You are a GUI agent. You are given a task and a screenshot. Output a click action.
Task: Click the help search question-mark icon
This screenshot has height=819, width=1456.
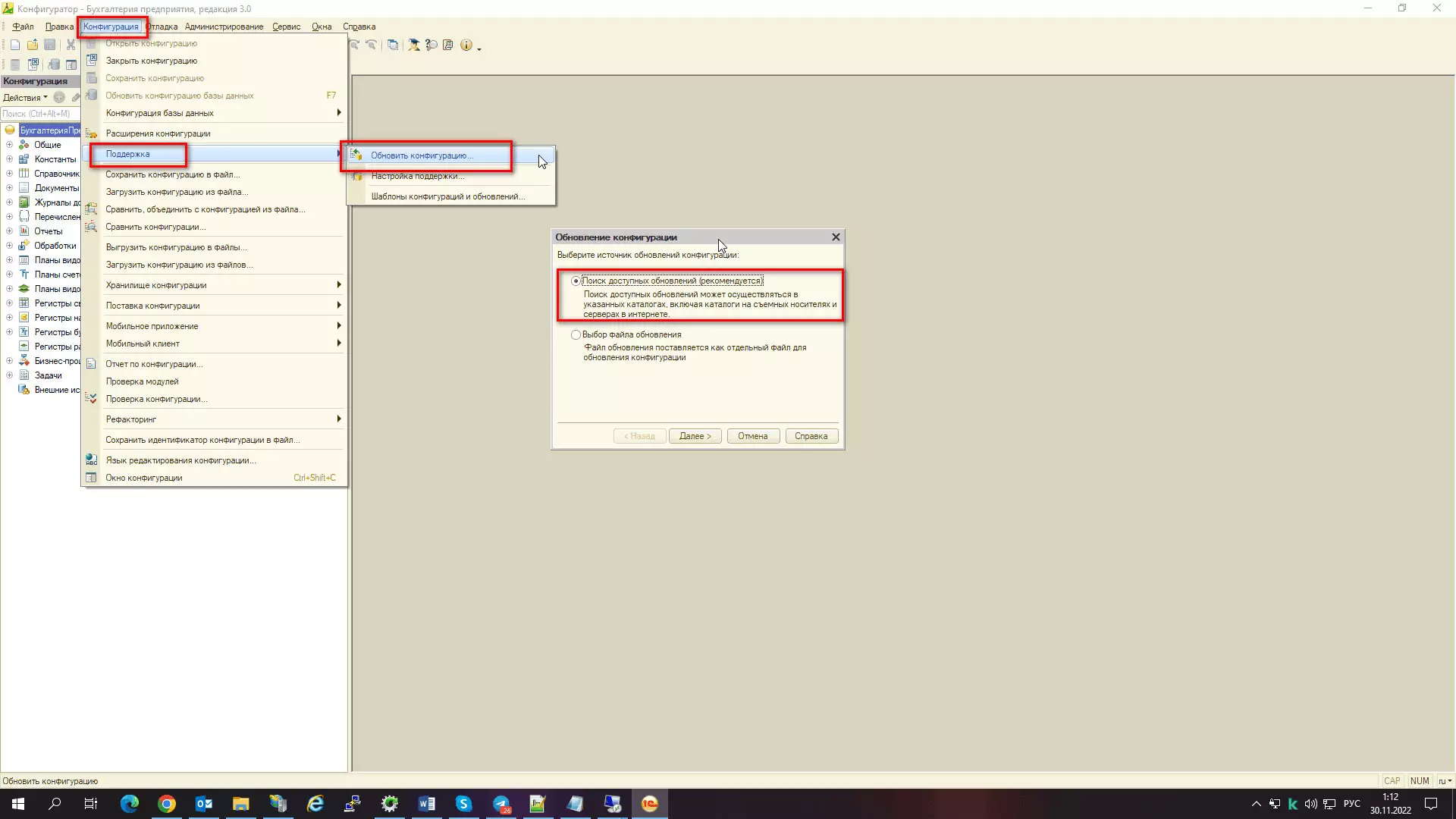pos(431,45)
